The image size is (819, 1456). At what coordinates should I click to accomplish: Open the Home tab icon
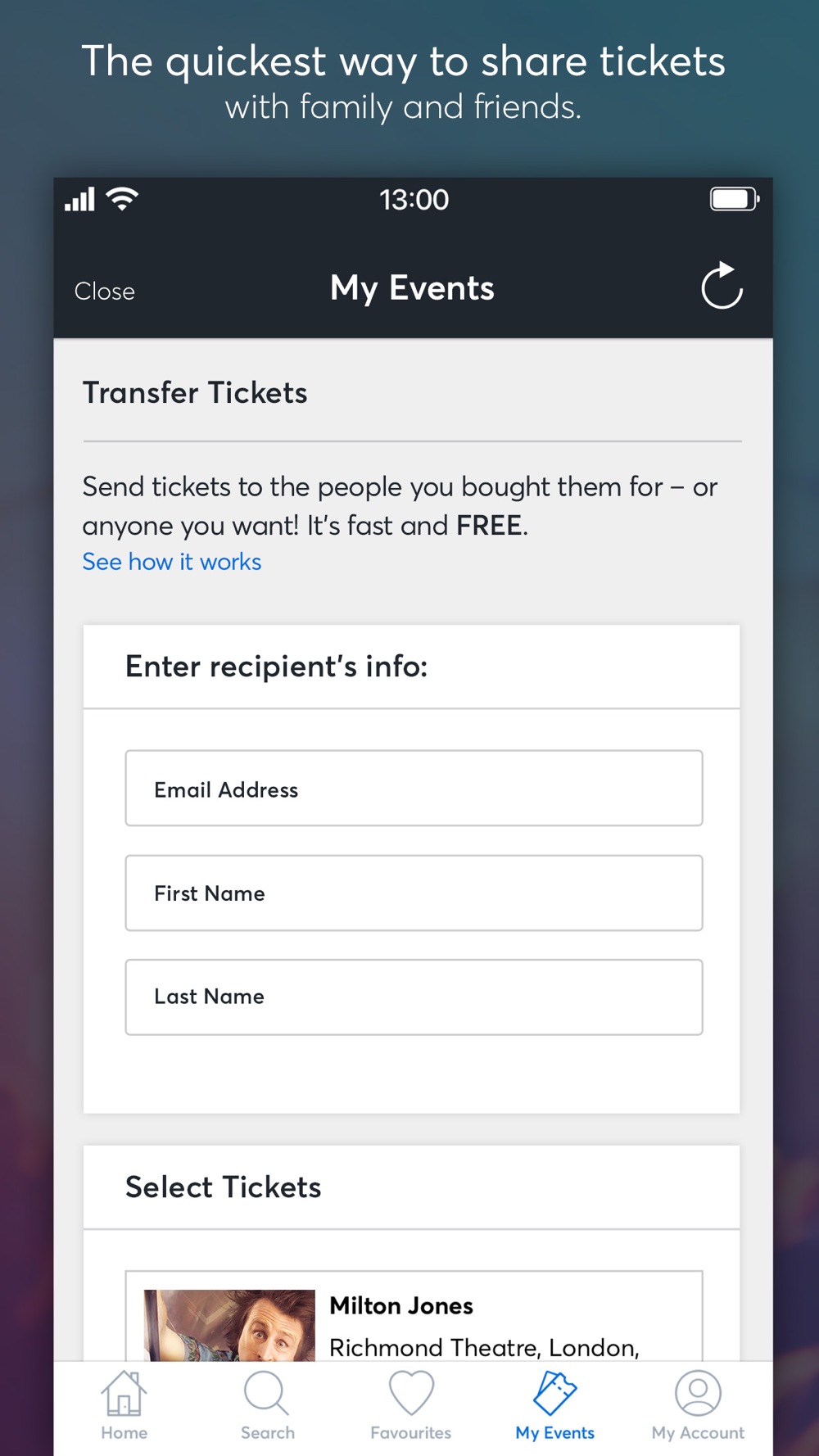tap(124, 1393)
